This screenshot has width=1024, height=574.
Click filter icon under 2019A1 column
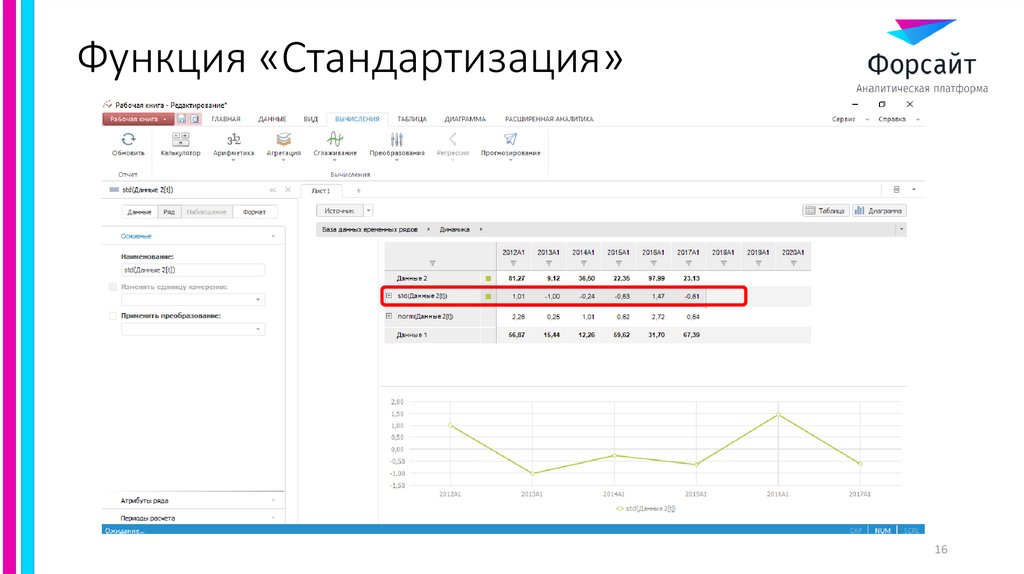click(758, 263)
